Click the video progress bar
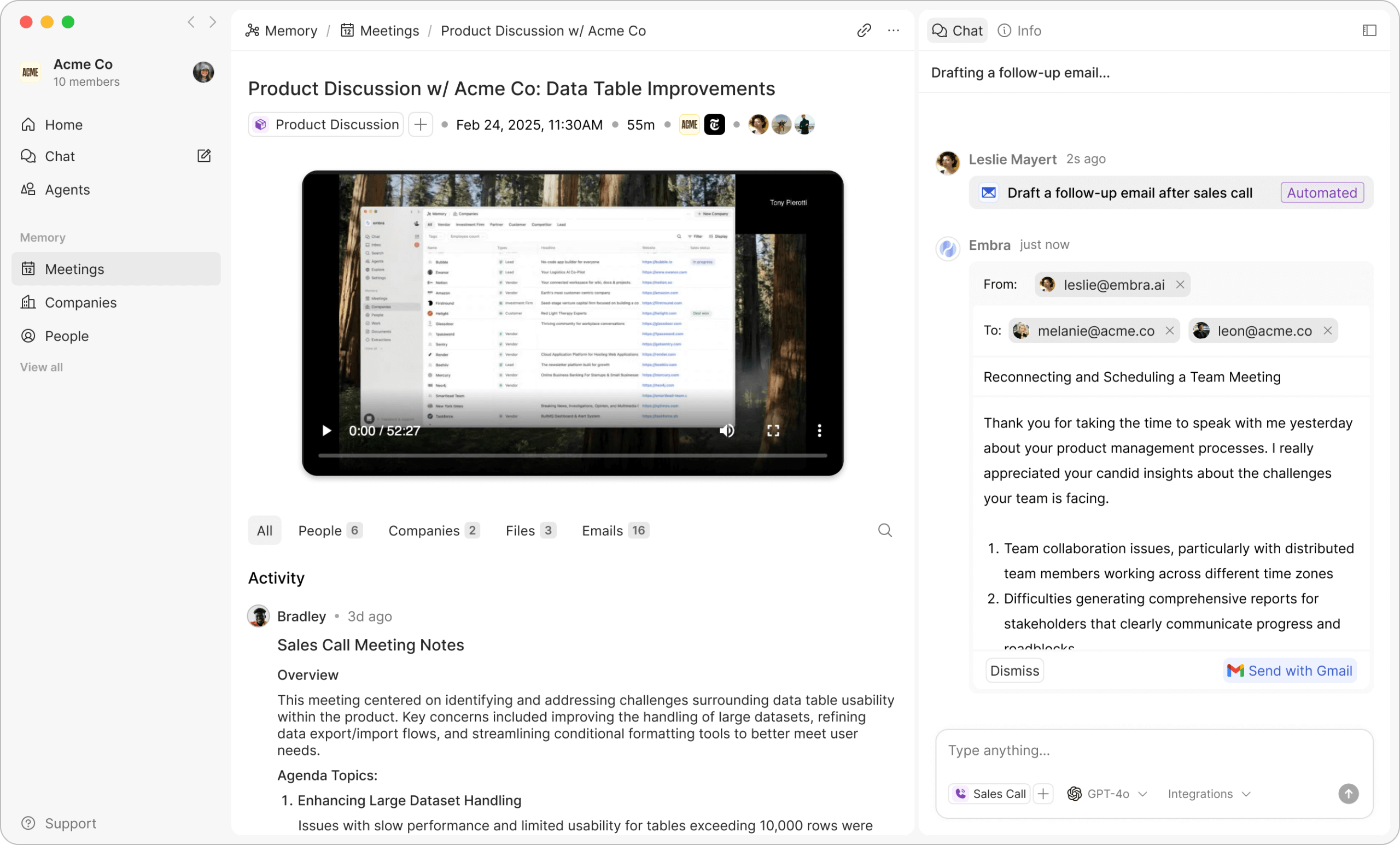Screen dimensions: 1400x845 click(572, 455)
